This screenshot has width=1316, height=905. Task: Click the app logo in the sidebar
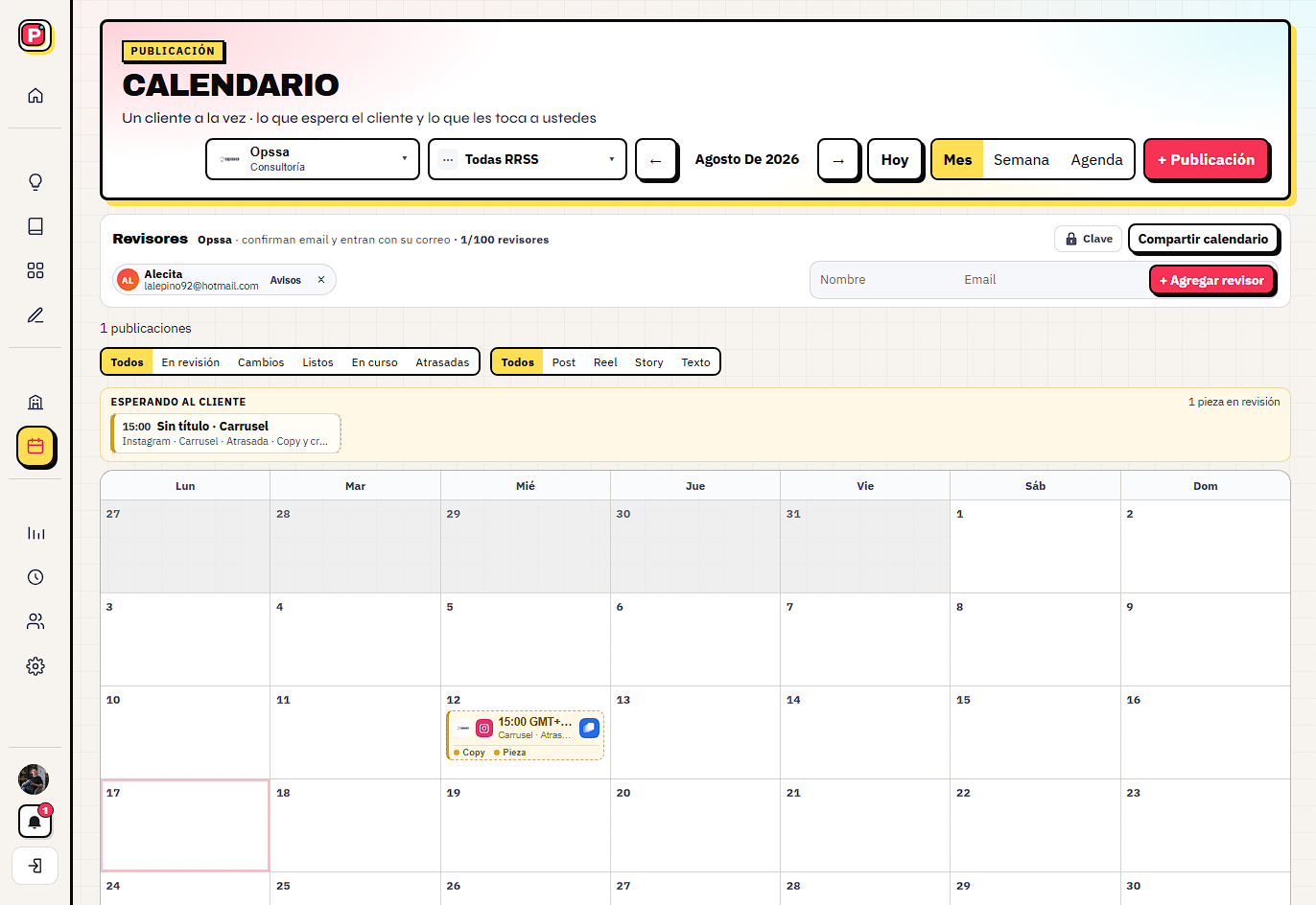coord(35,35)
